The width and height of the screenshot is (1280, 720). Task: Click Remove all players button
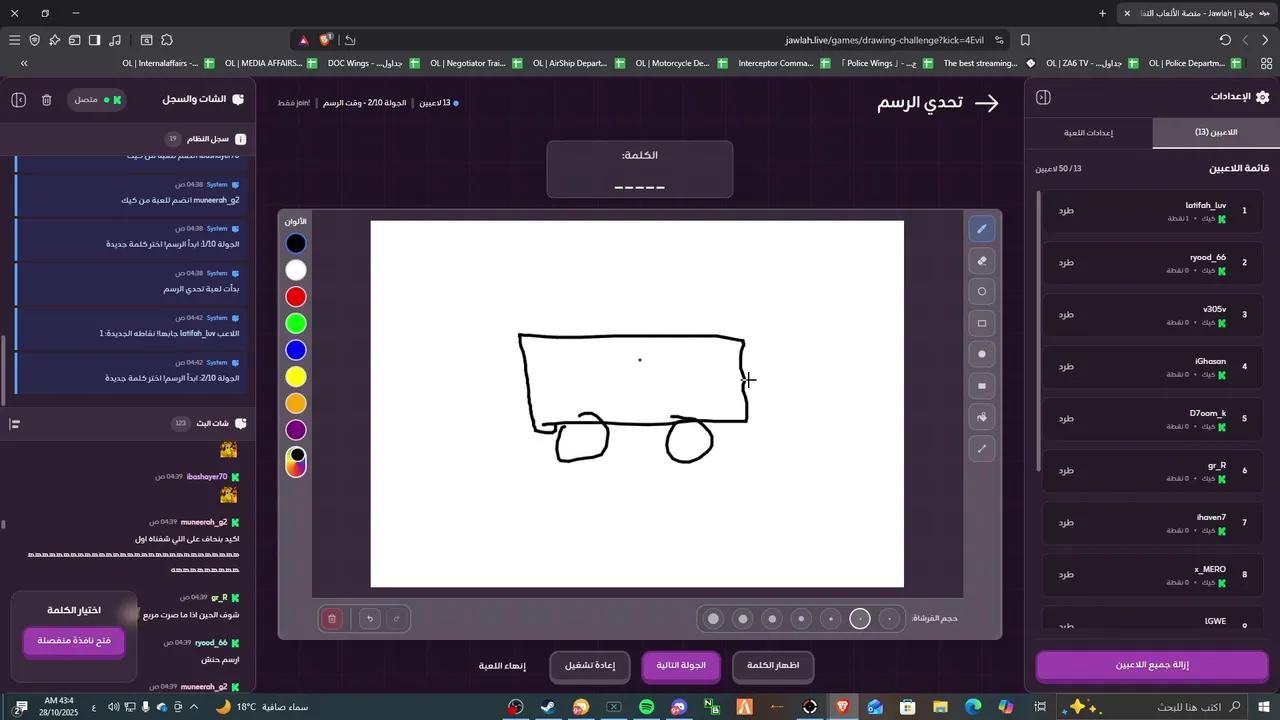1152,665
